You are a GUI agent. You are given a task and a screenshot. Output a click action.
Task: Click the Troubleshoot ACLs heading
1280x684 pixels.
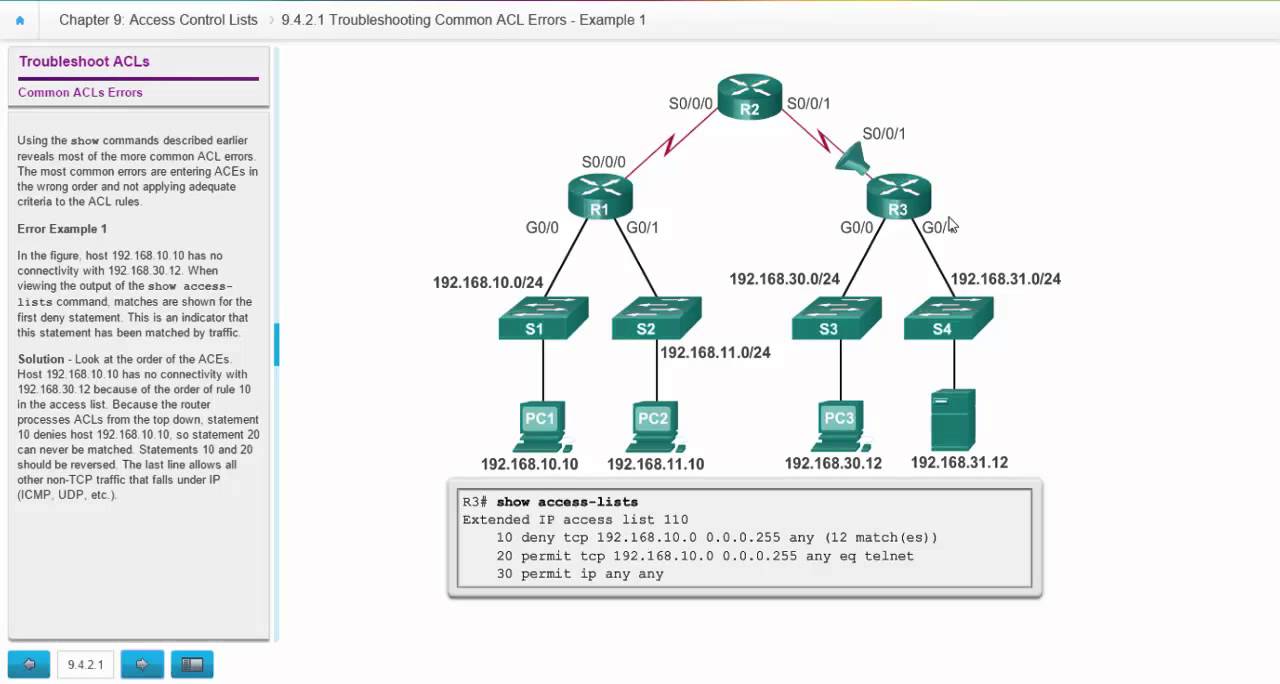84,61
